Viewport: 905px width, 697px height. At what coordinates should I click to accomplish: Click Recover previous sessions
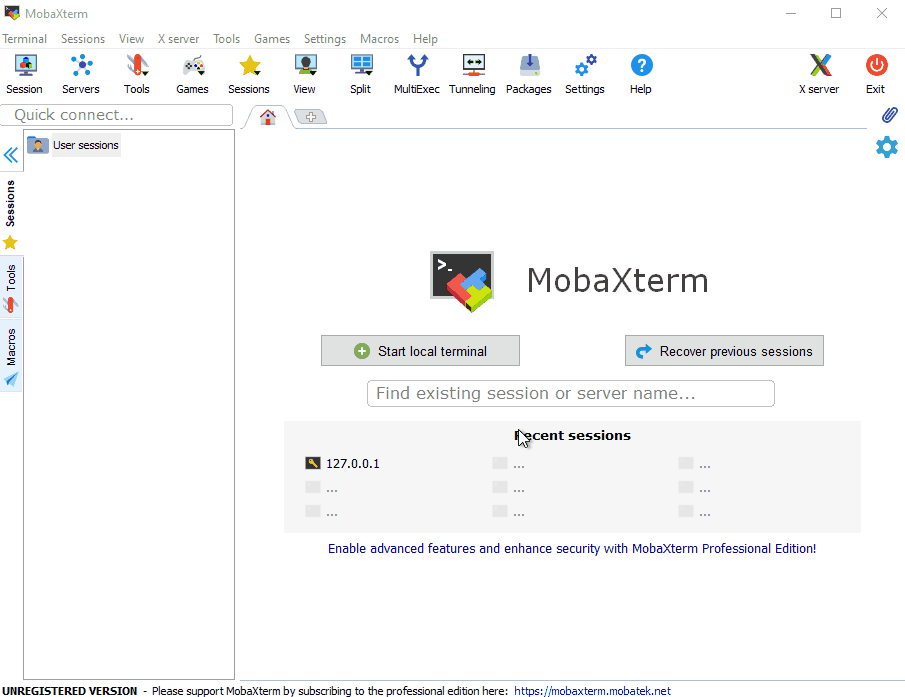tap(724, 350)
